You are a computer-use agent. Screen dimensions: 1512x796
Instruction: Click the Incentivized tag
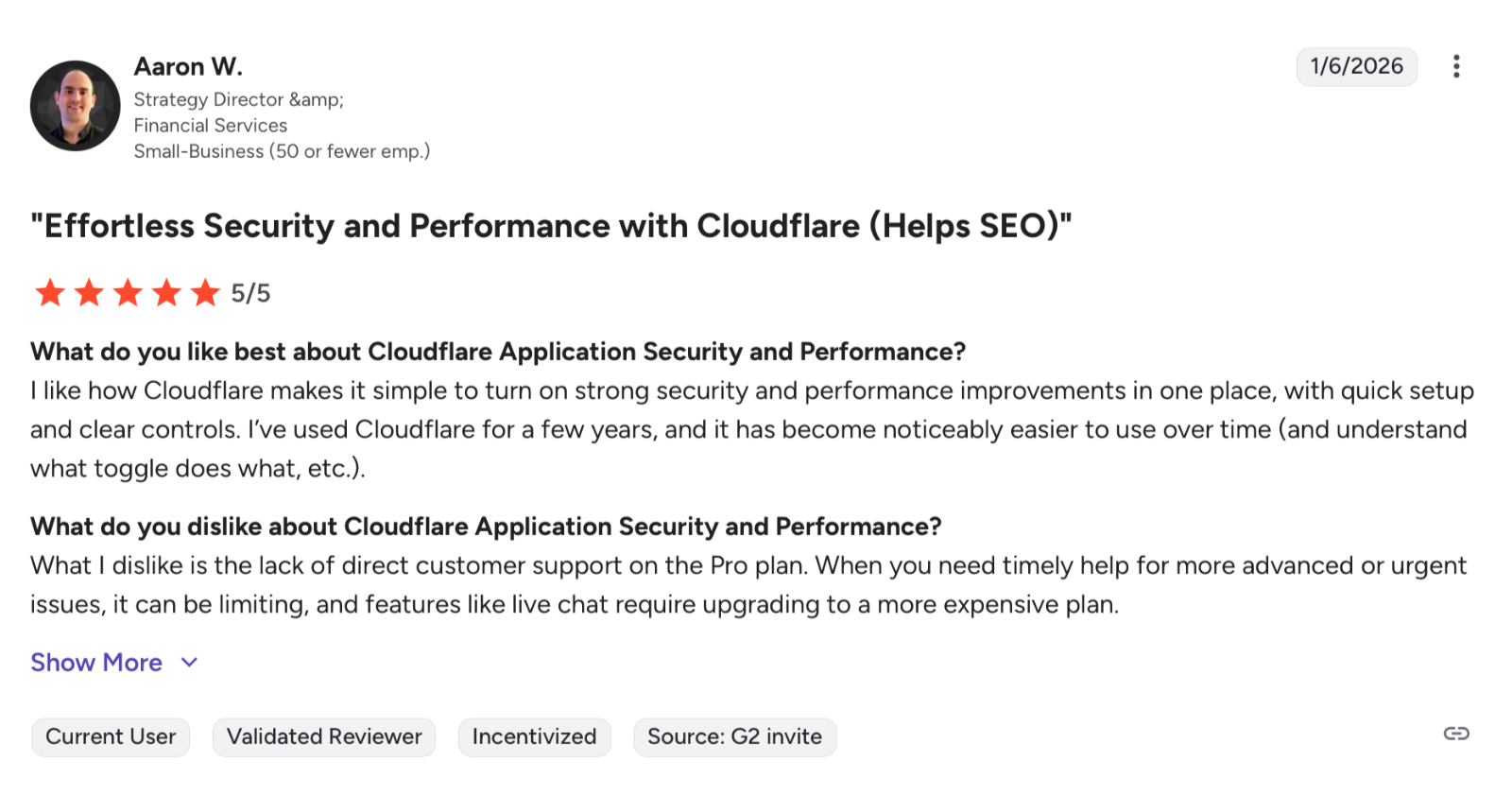pyautogui.click(x=534, y=736)
